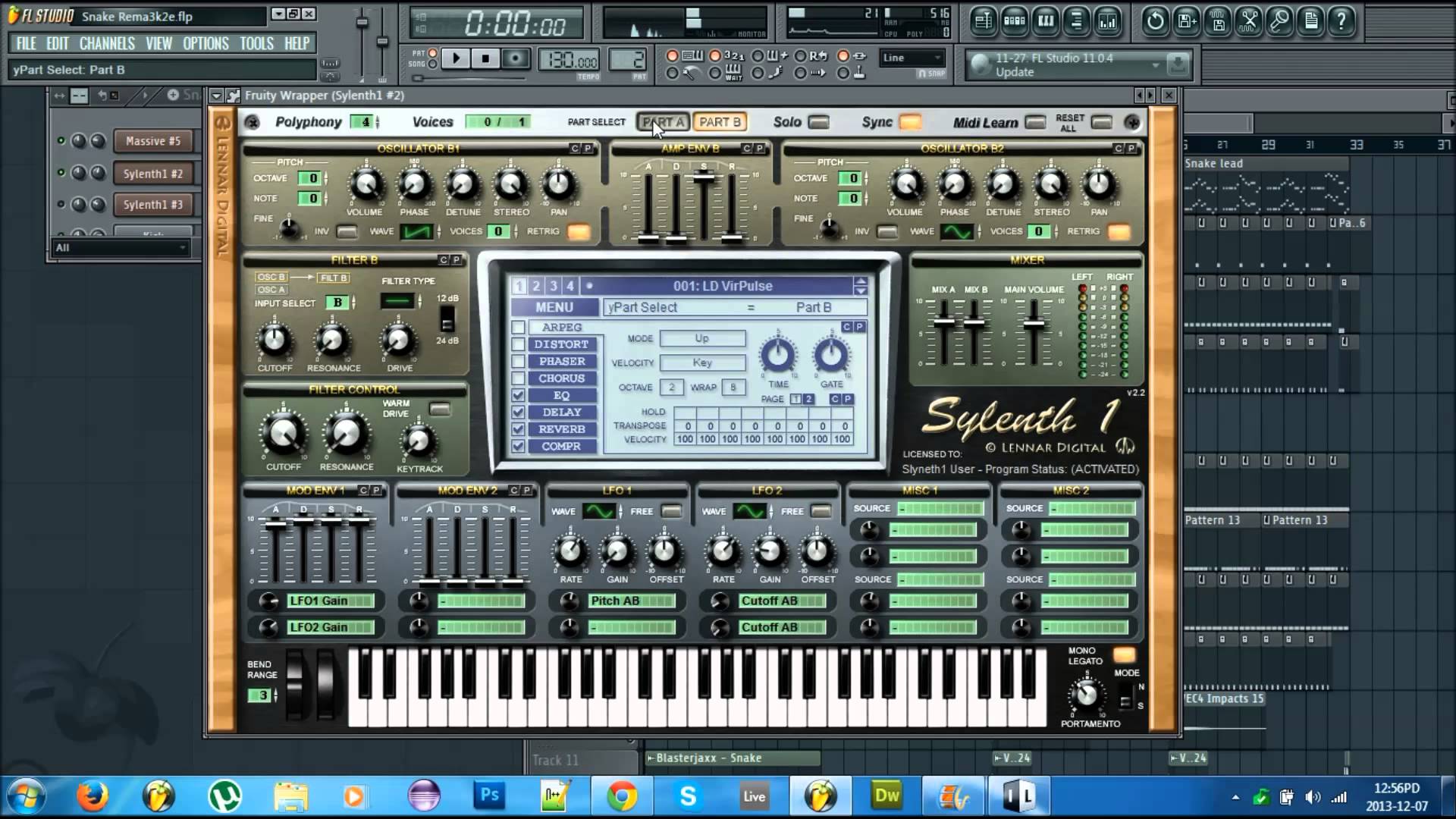Disable the EQ effect checkbox
The image size is (1456, 819).
pyautogui.click(x=519, y=395)
